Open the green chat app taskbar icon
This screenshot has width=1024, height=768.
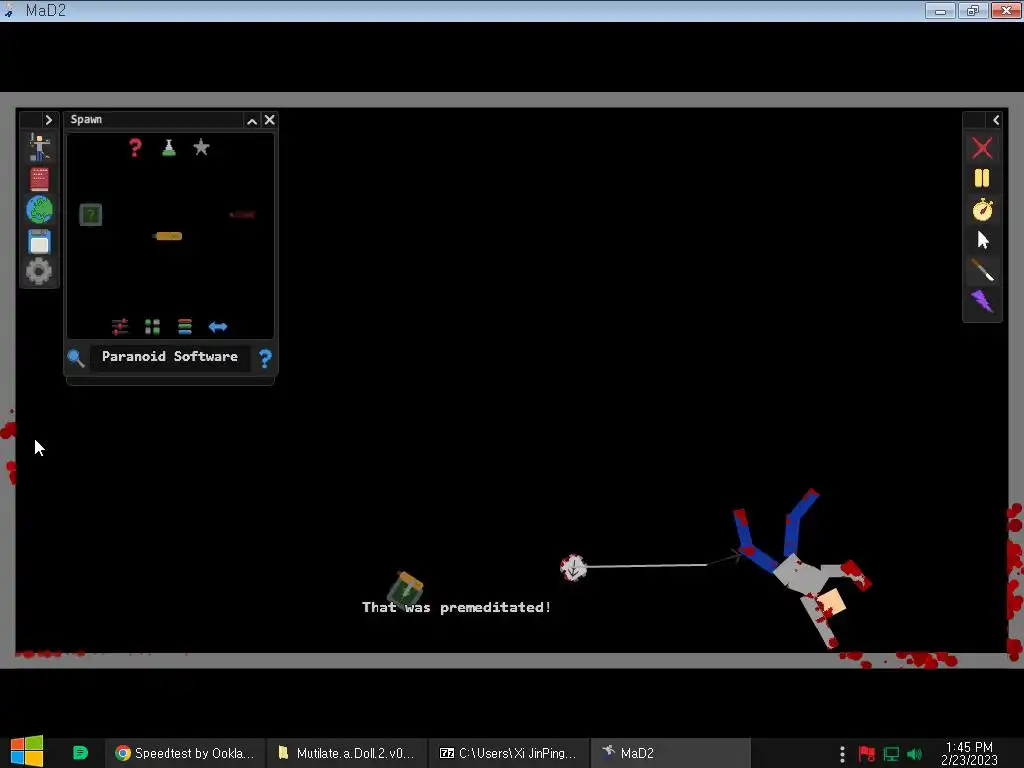(x=80, y=753)
